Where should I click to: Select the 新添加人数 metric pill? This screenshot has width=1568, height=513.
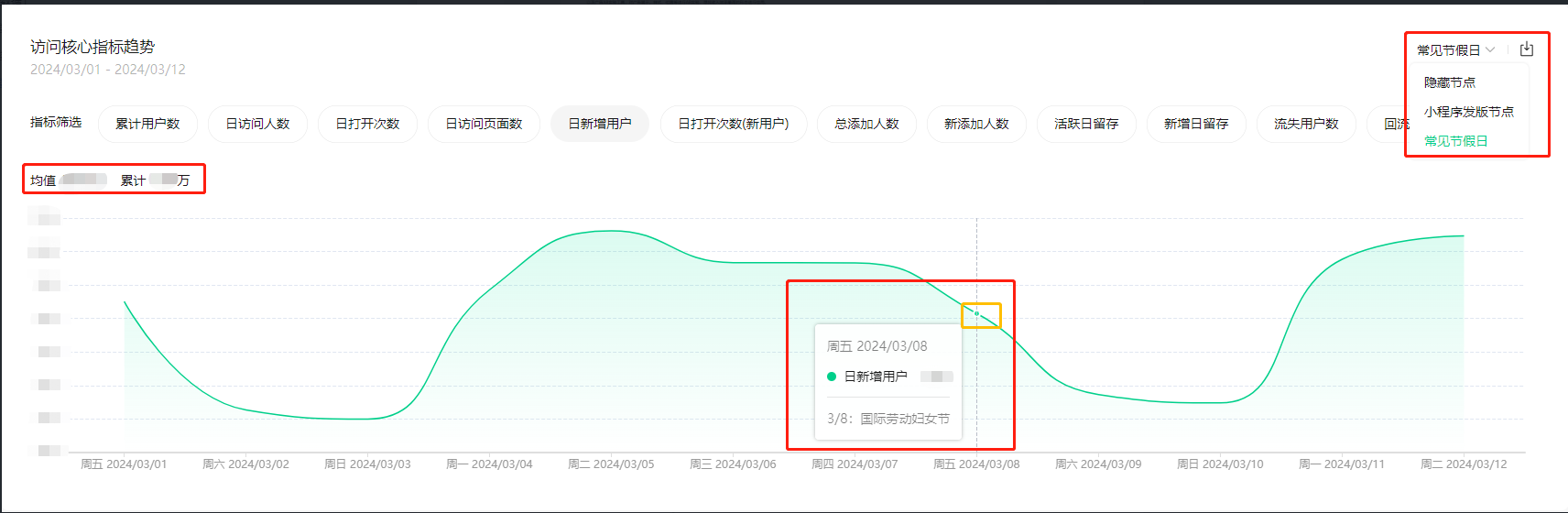(976, 124)
